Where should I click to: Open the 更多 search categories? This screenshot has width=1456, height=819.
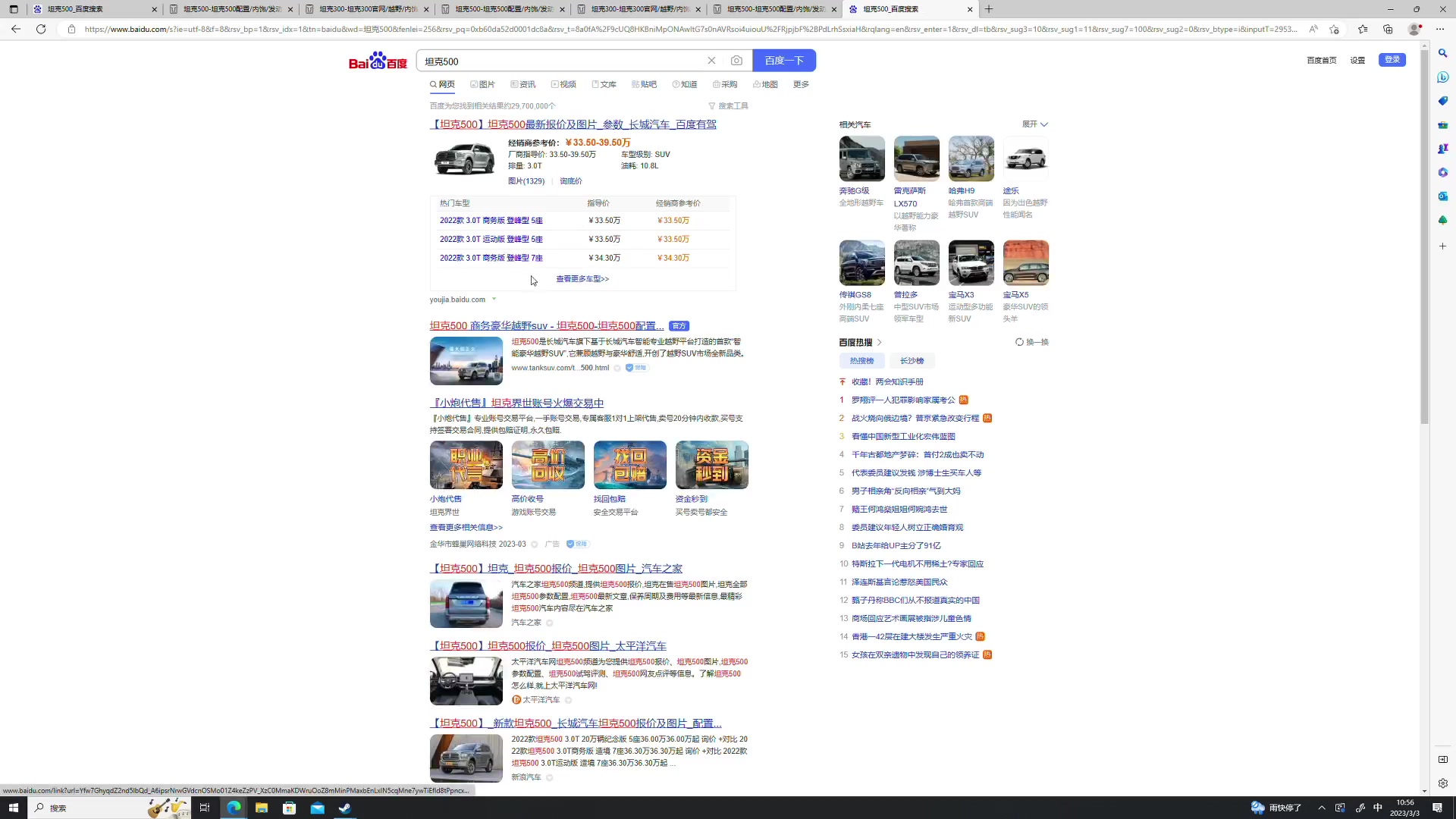click(801, 84)
